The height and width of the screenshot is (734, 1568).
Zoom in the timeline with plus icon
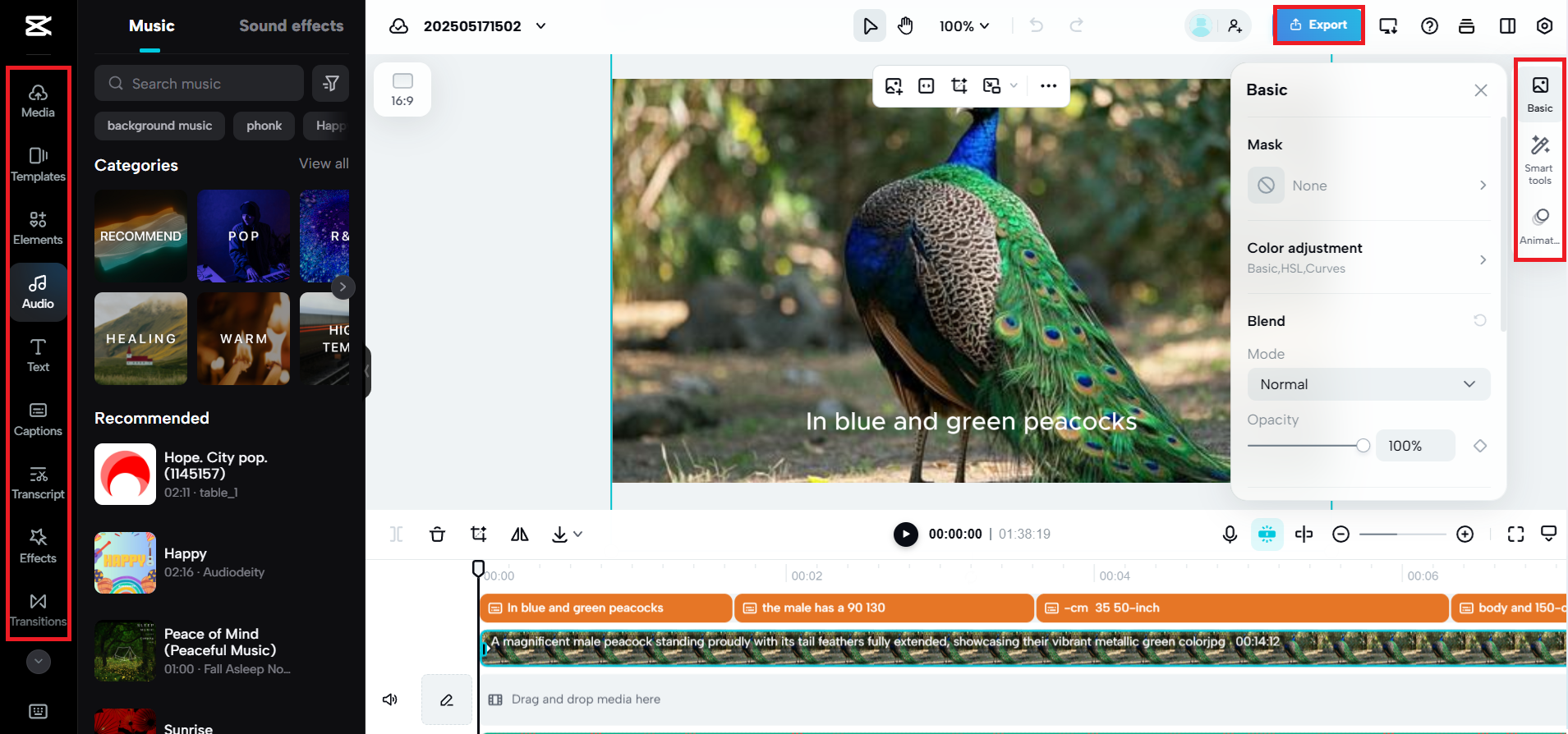pyautogui.click(x=1465, y=534)
